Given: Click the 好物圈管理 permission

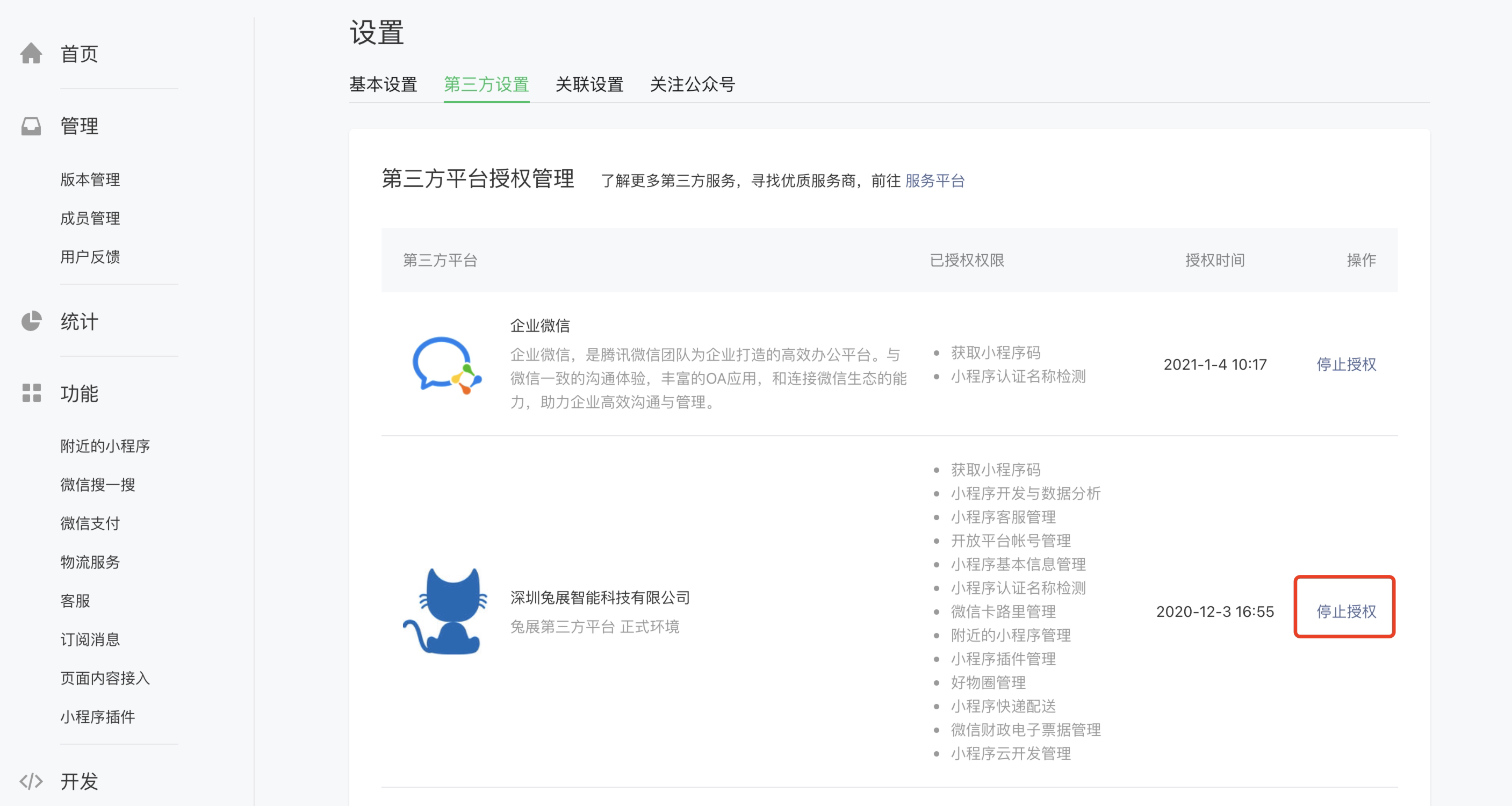Looking at the screenshot, I should click(989, 683).
